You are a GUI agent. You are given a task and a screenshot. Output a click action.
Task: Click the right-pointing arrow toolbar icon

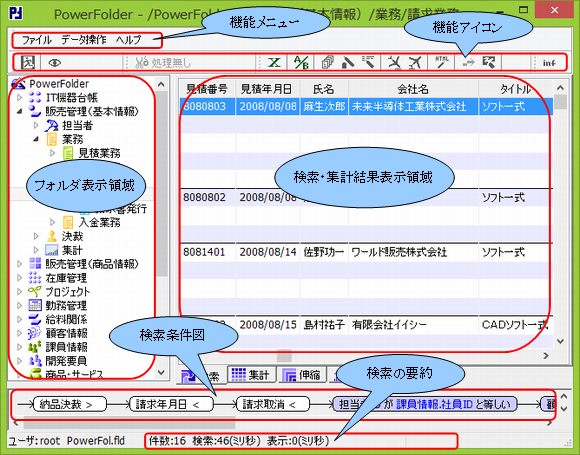469,63
